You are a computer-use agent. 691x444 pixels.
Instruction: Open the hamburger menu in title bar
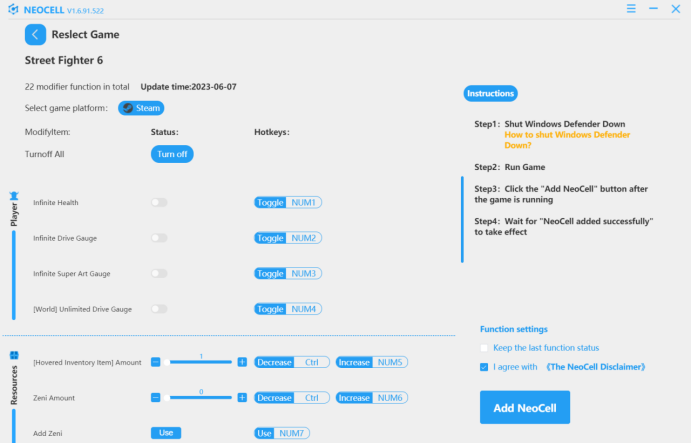631,8
